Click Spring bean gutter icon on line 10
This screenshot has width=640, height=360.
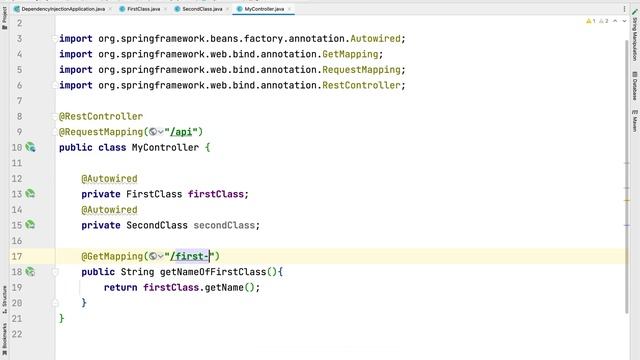31,147
